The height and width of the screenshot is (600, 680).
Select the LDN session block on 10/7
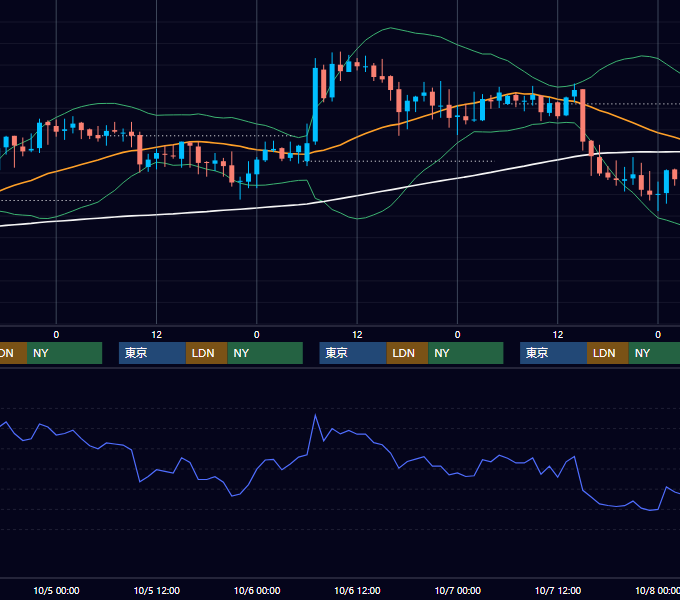(x=608, y=353)
